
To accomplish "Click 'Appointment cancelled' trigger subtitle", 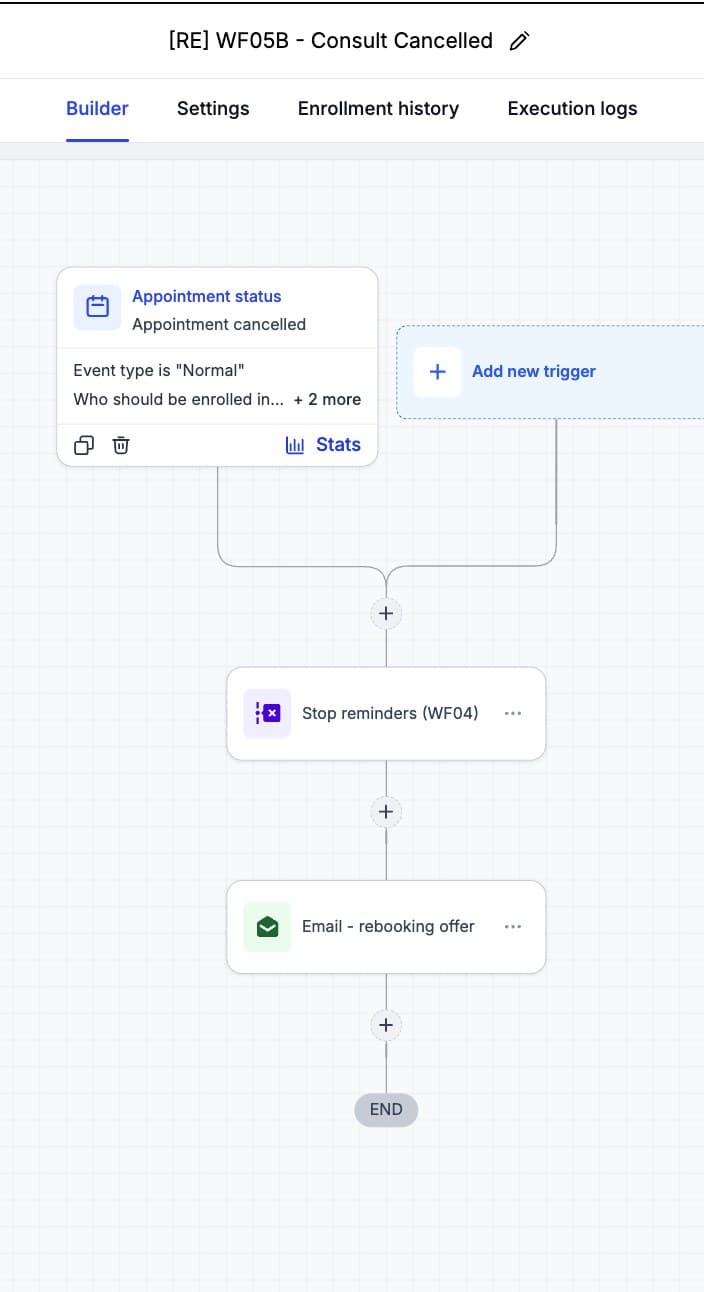I will tap(219, 324).
